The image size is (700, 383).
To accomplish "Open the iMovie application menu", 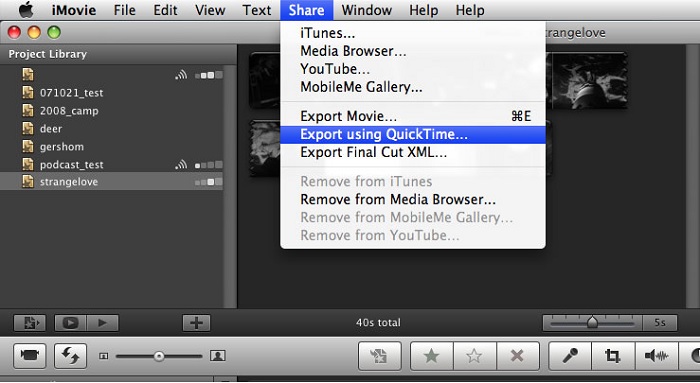I will coord(74,10).
